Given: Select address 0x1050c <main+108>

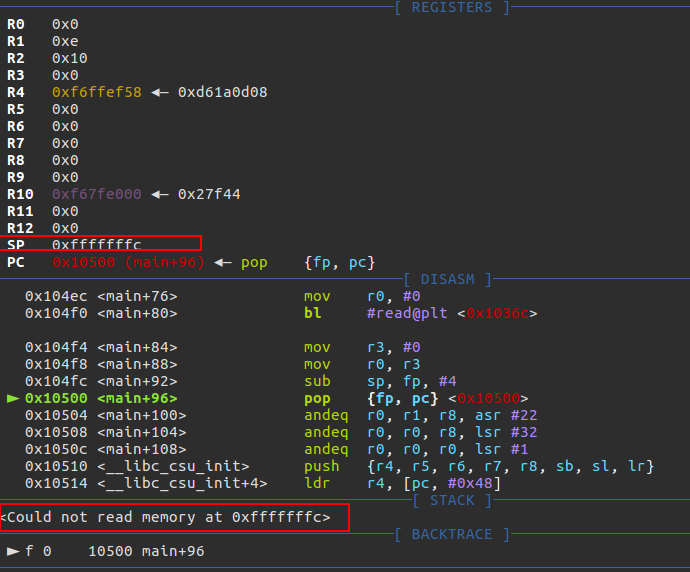Looking at the screenshot, I should (x=106, y=449).
